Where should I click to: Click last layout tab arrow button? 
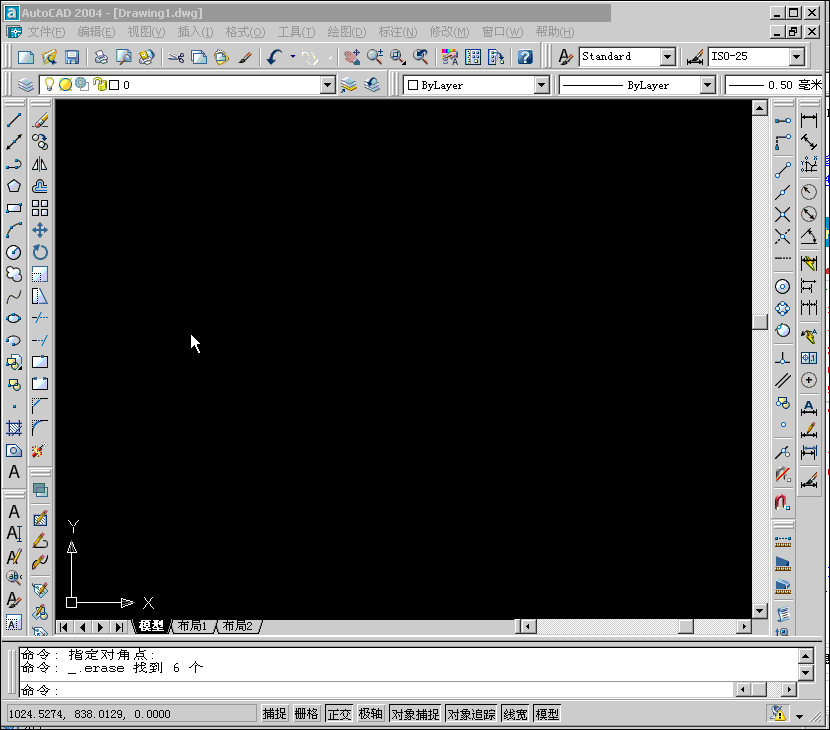tap(119, 627)
